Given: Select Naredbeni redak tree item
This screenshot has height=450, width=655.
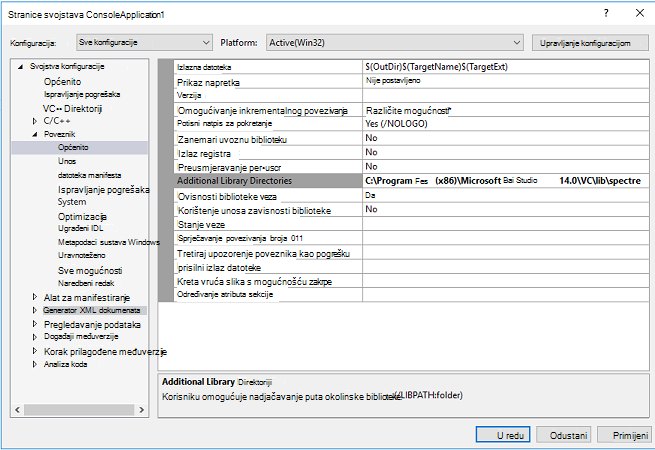Looking at the screenshot, I should pyautogui.click(x=86, y=283).
